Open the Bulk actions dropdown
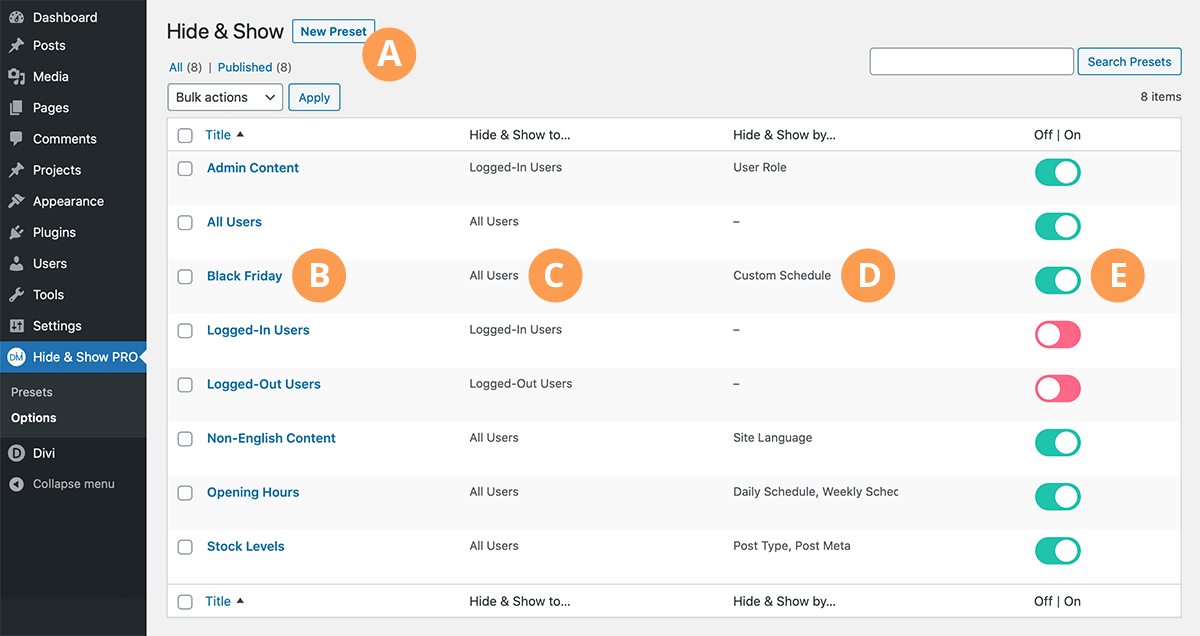 (x=225, y=97)
